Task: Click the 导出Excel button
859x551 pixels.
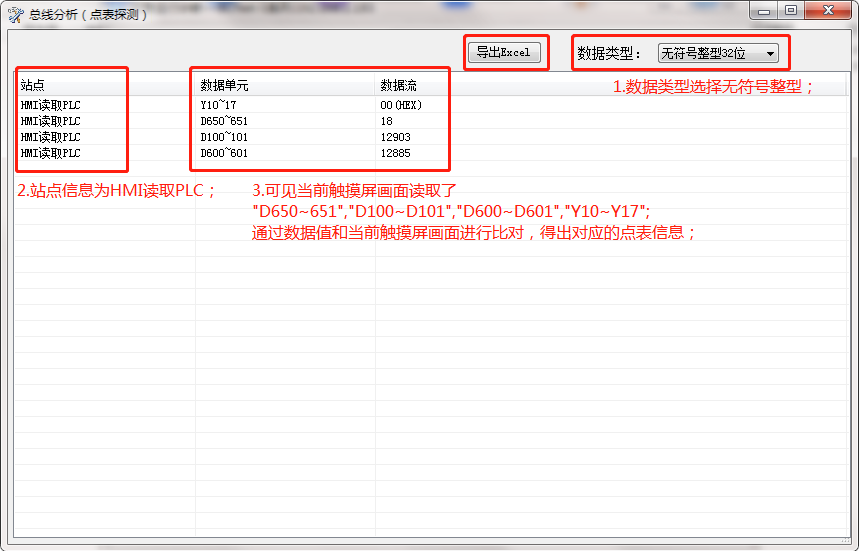Action: click(503, 53)
